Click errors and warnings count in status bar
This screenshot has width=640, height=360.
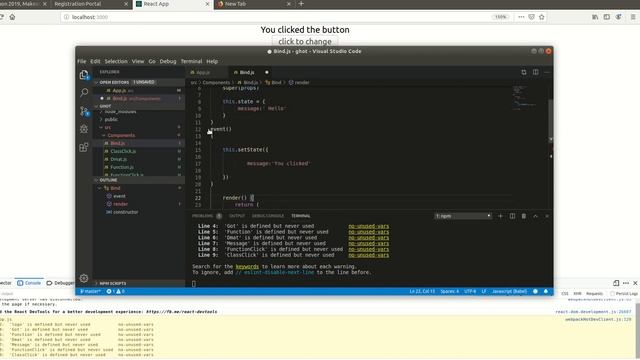pyautogui.click(x=116, y=291)
